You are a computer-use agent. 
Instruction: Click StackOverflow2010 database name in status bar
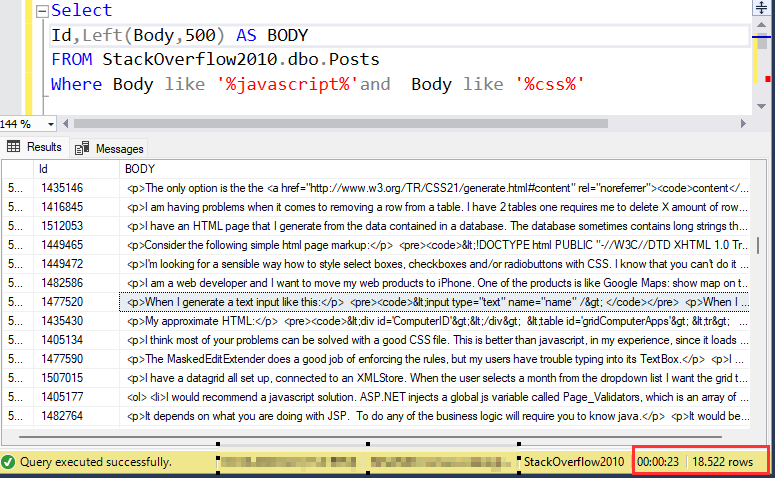click(574, 462)
